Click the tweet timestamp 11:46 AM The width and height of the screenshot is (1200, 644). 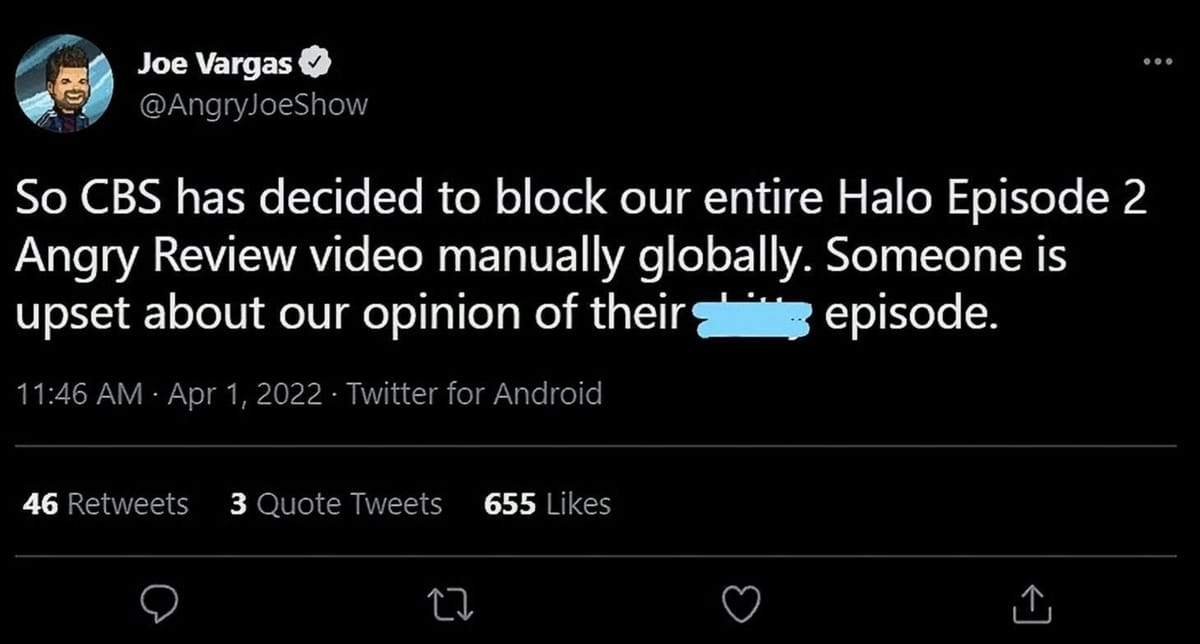81,393
